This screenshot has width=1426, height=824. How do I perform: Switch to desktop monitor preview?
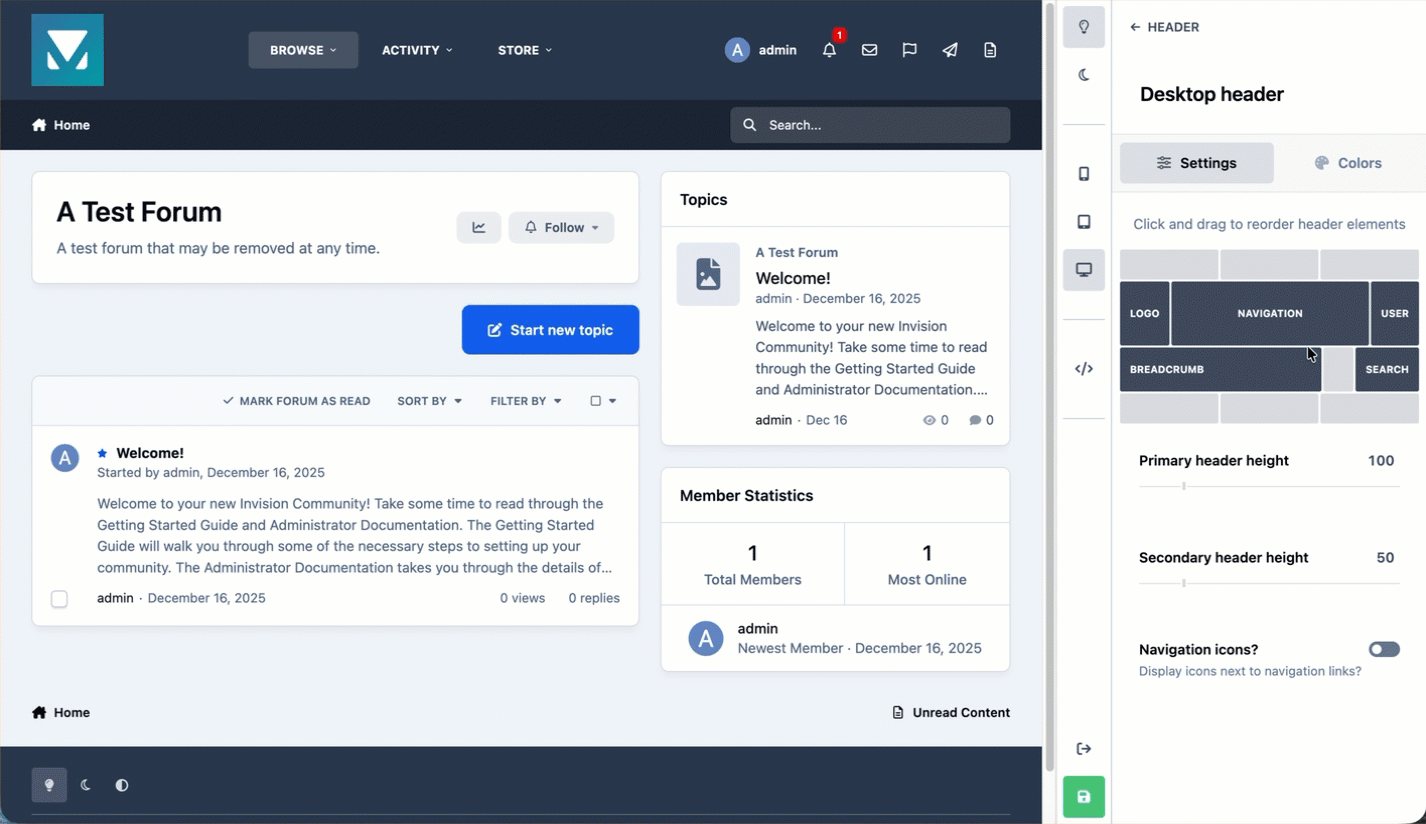[1084, 270]
